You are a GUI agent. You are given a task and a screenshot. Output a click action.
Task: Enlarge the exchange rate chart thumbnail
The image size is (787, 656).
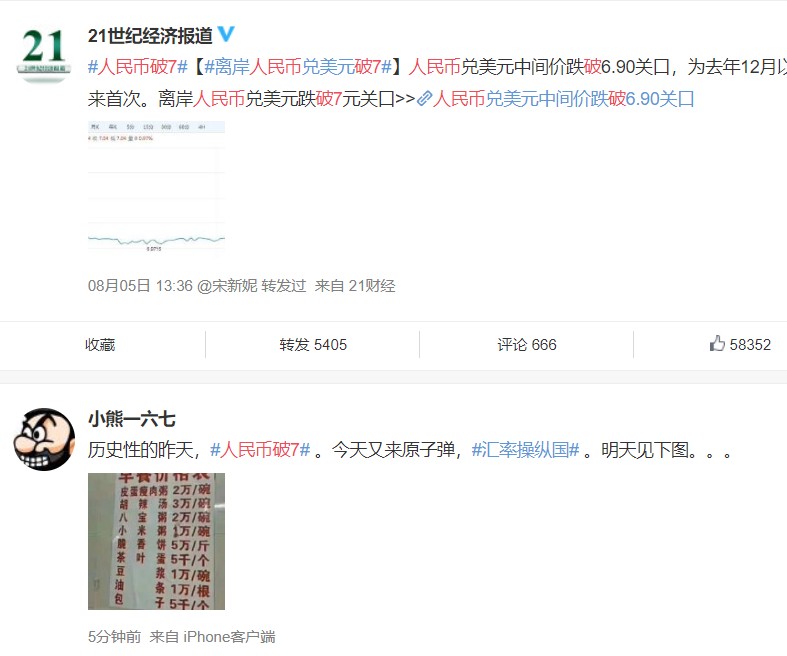(x=156, y=189)
